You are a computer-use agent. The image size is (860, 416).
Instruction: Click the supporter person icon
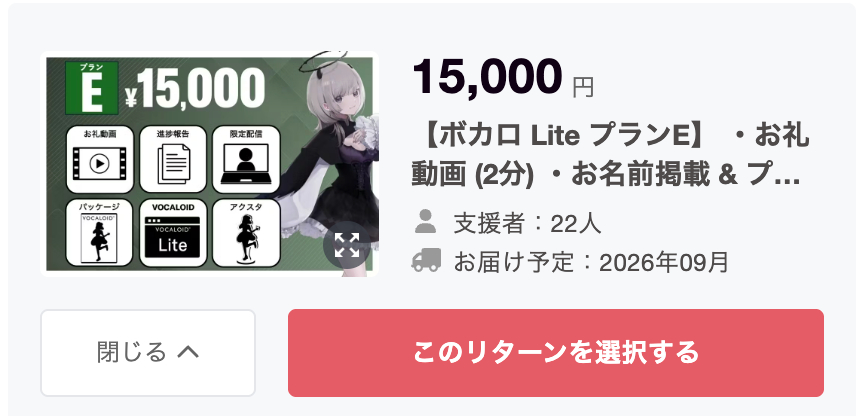[x=426, y=221]
